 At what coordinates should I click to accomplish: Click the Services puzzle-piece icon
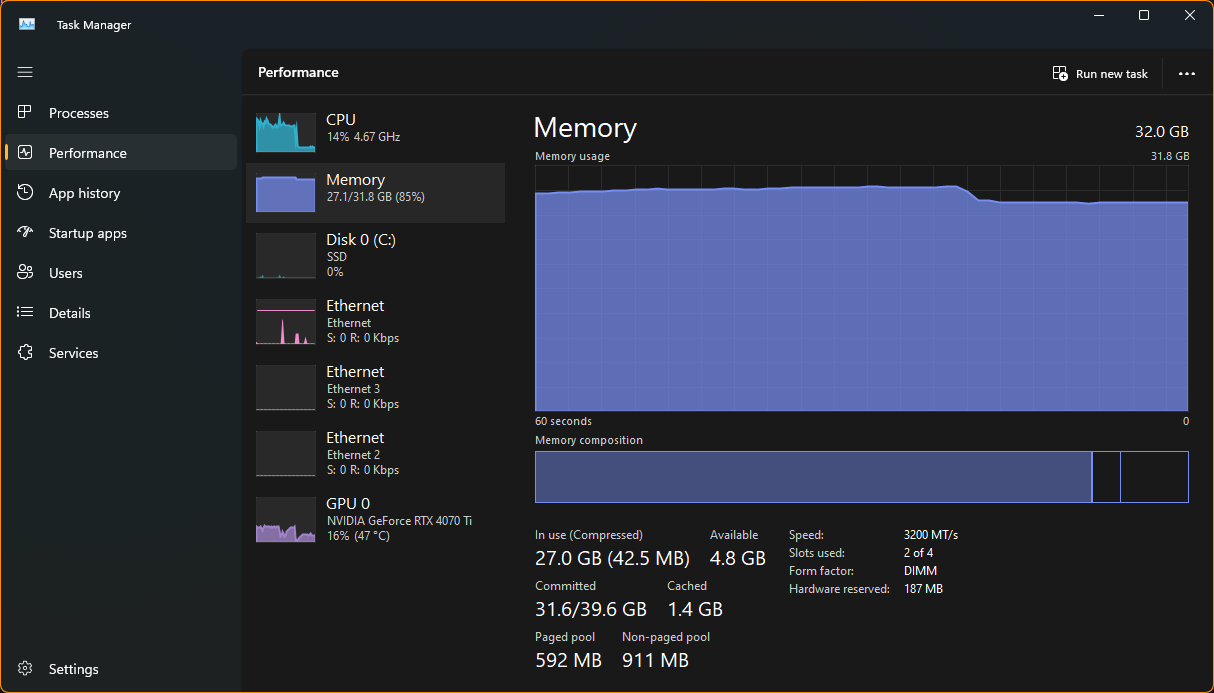click(26, 353)
